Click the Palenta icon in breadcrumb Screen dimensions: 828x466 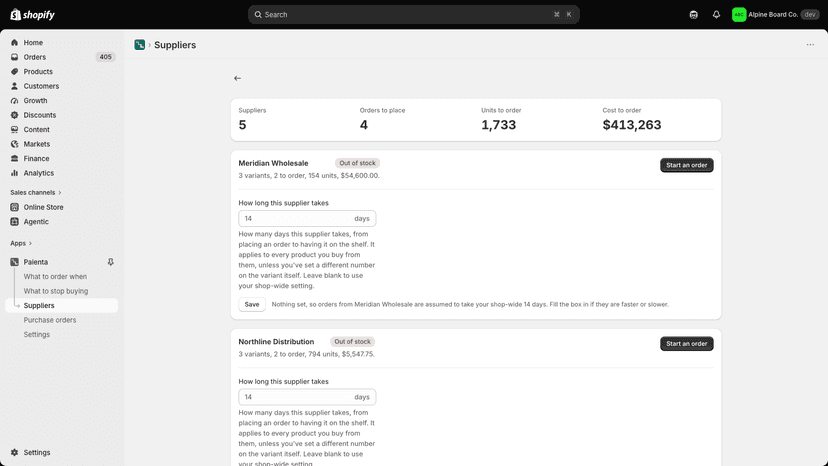point(139,45)
